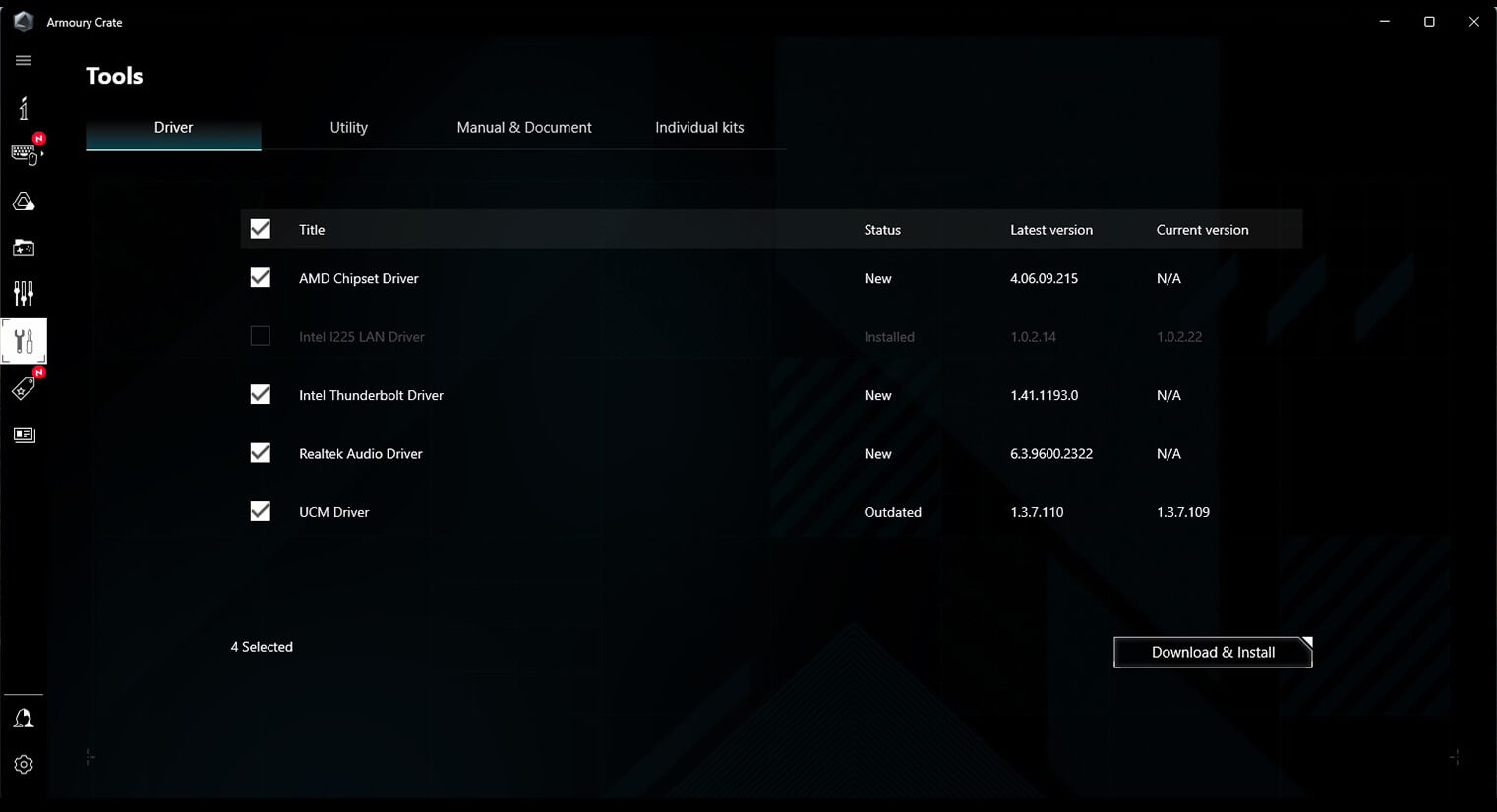Click the Installed status of Intel I225
The width and height of the screenshot is (1497, 812).
click(x=889, y=337)
